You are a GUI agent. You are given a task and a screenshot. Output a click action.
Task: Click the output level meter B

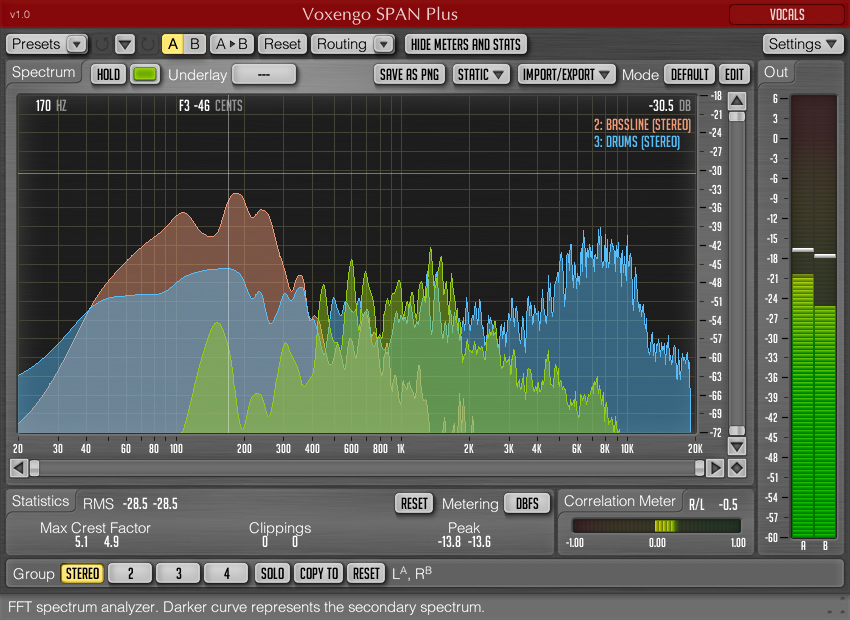click(826, 317)
